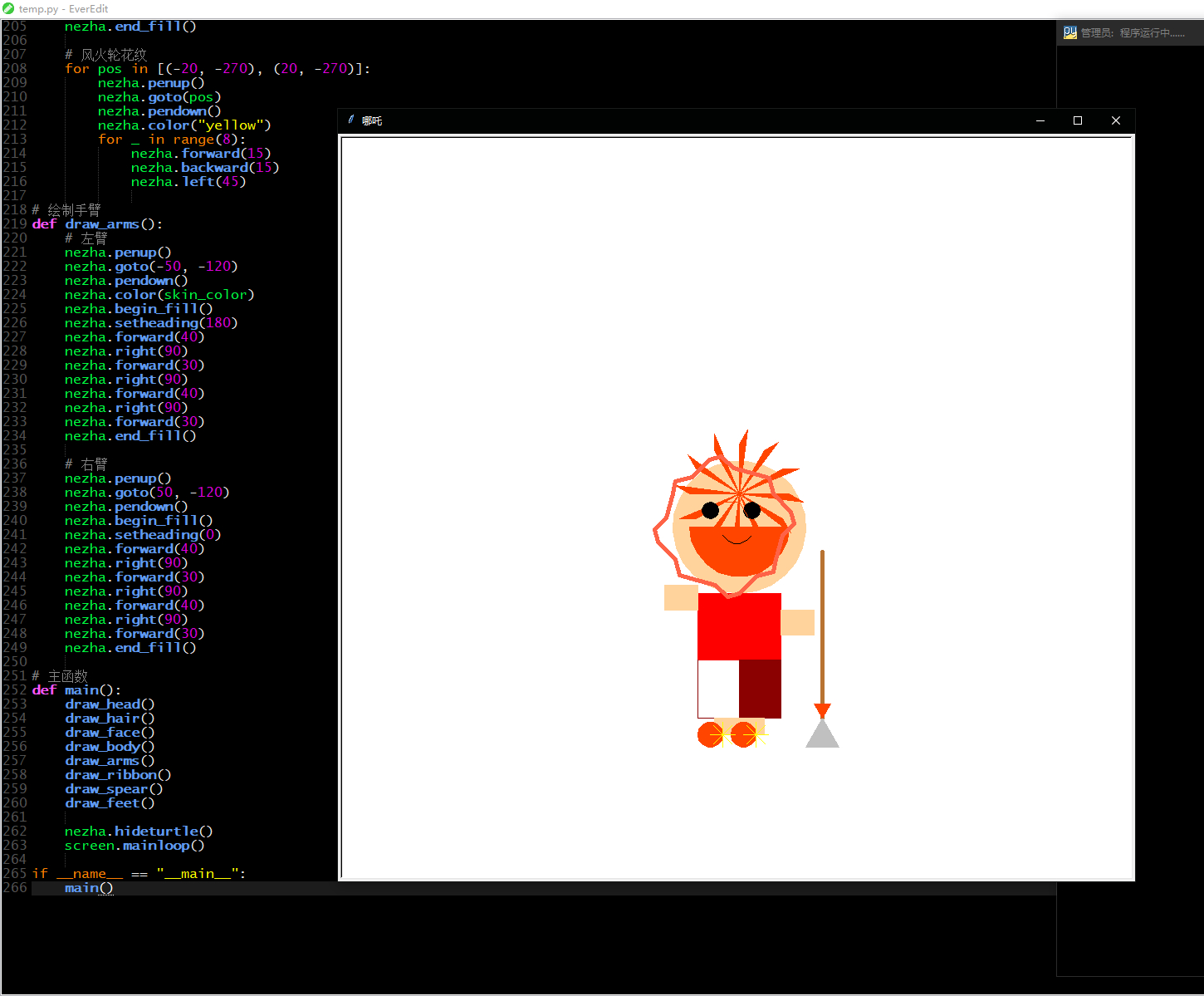Click the comment '# 左臂'
This screenshot has height=996, width=1204.
coord(86,238)
